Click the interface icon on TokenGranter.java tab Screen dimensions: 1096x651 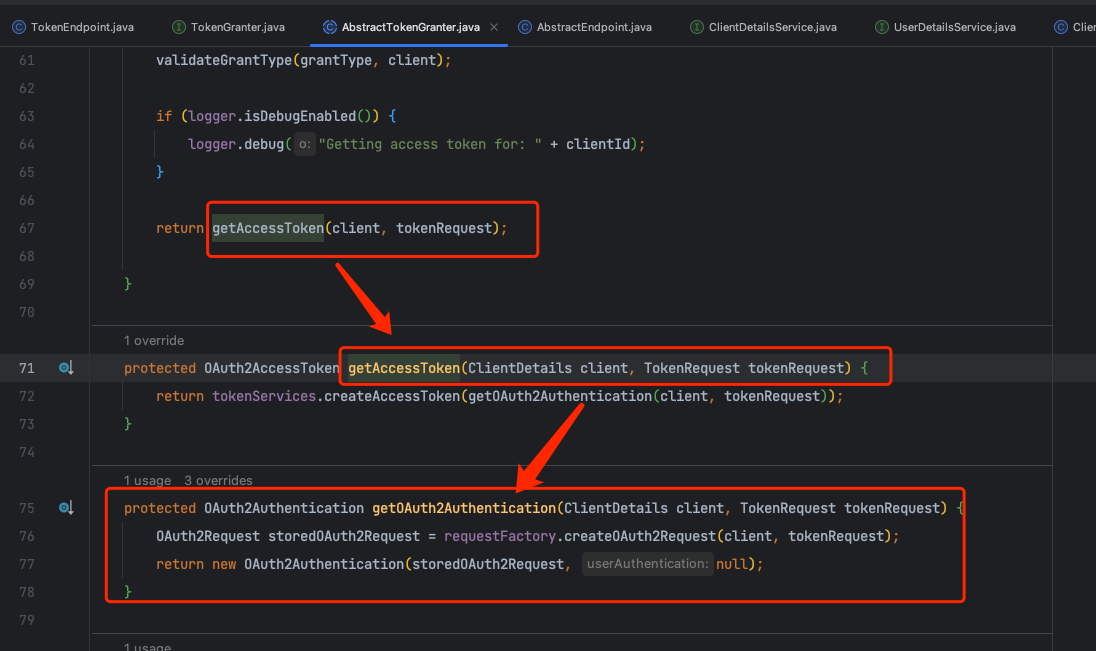coord(179,27)
